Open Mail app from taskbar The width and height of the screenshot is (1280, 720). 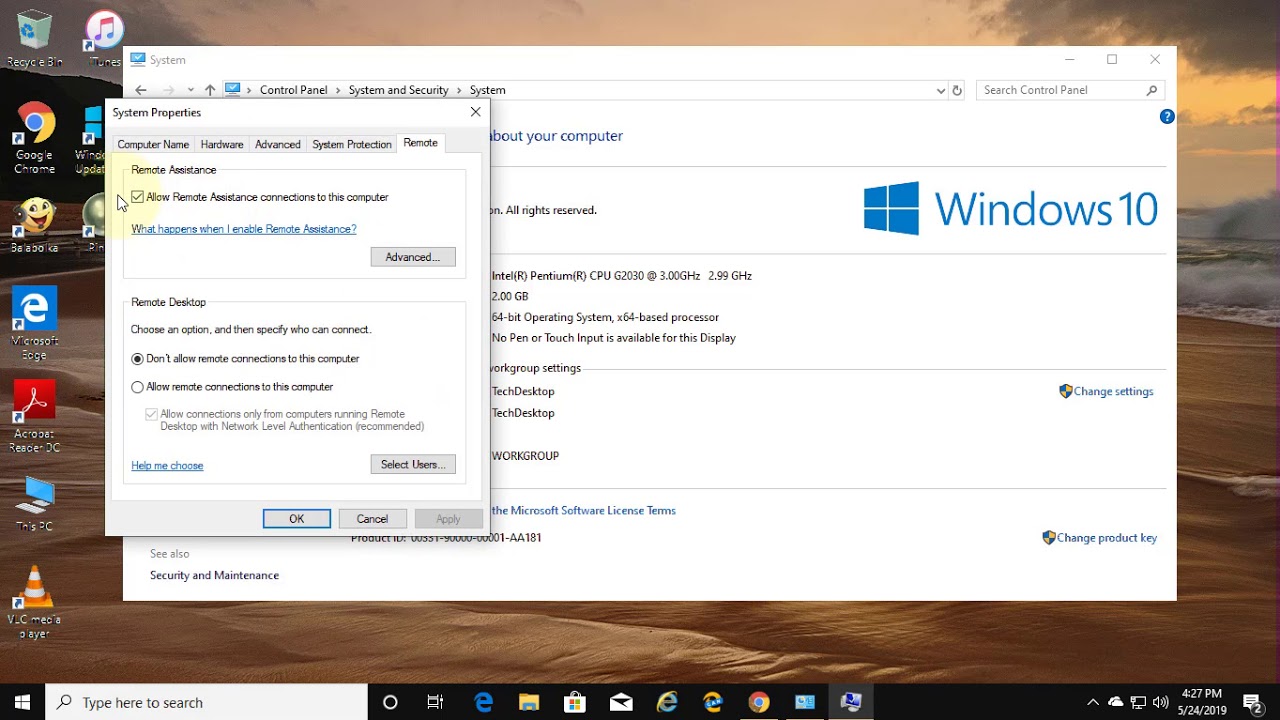click(x=621, y=702)
